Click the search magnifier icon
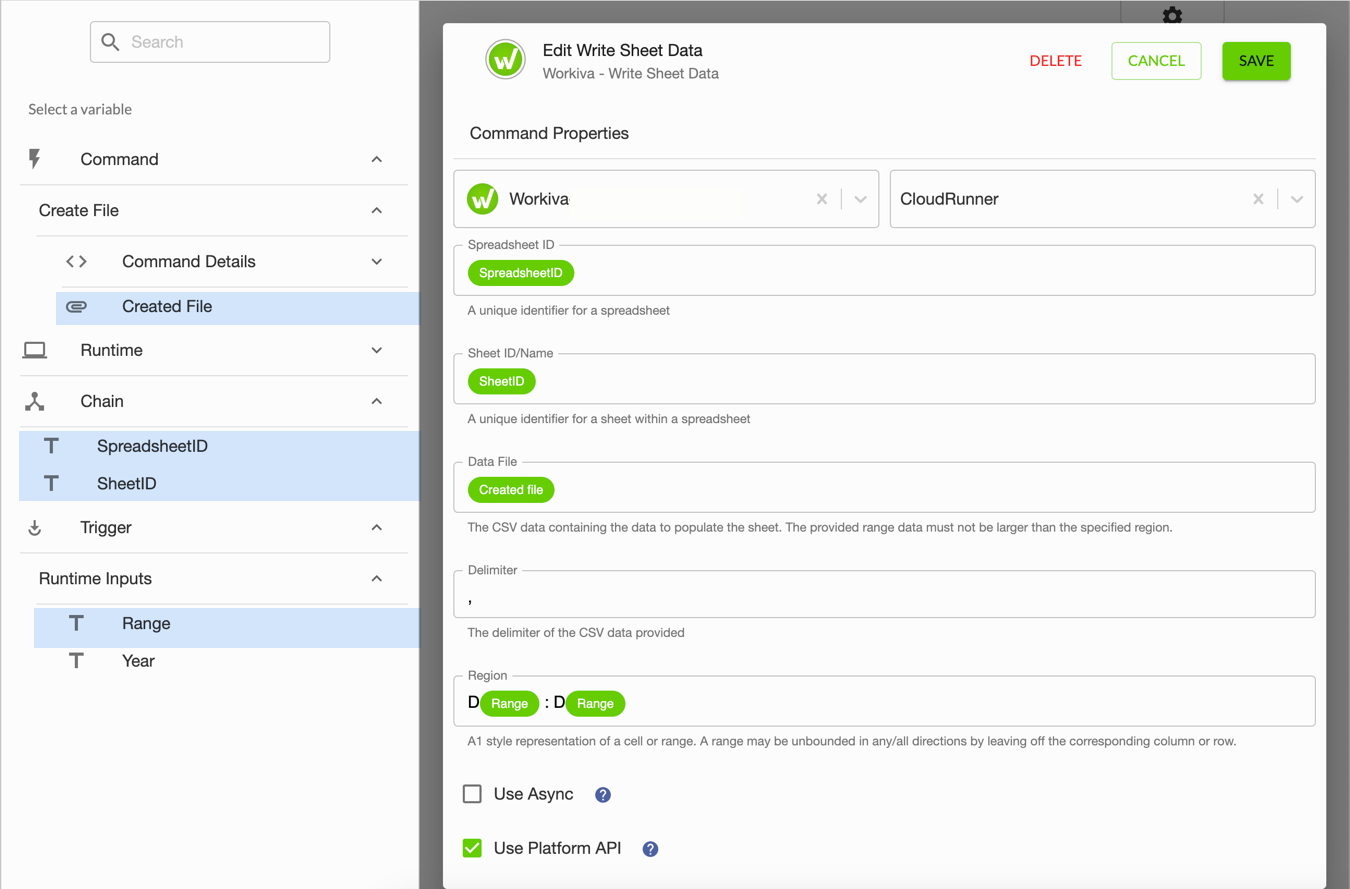1350x889 pixels. (111, 42)
